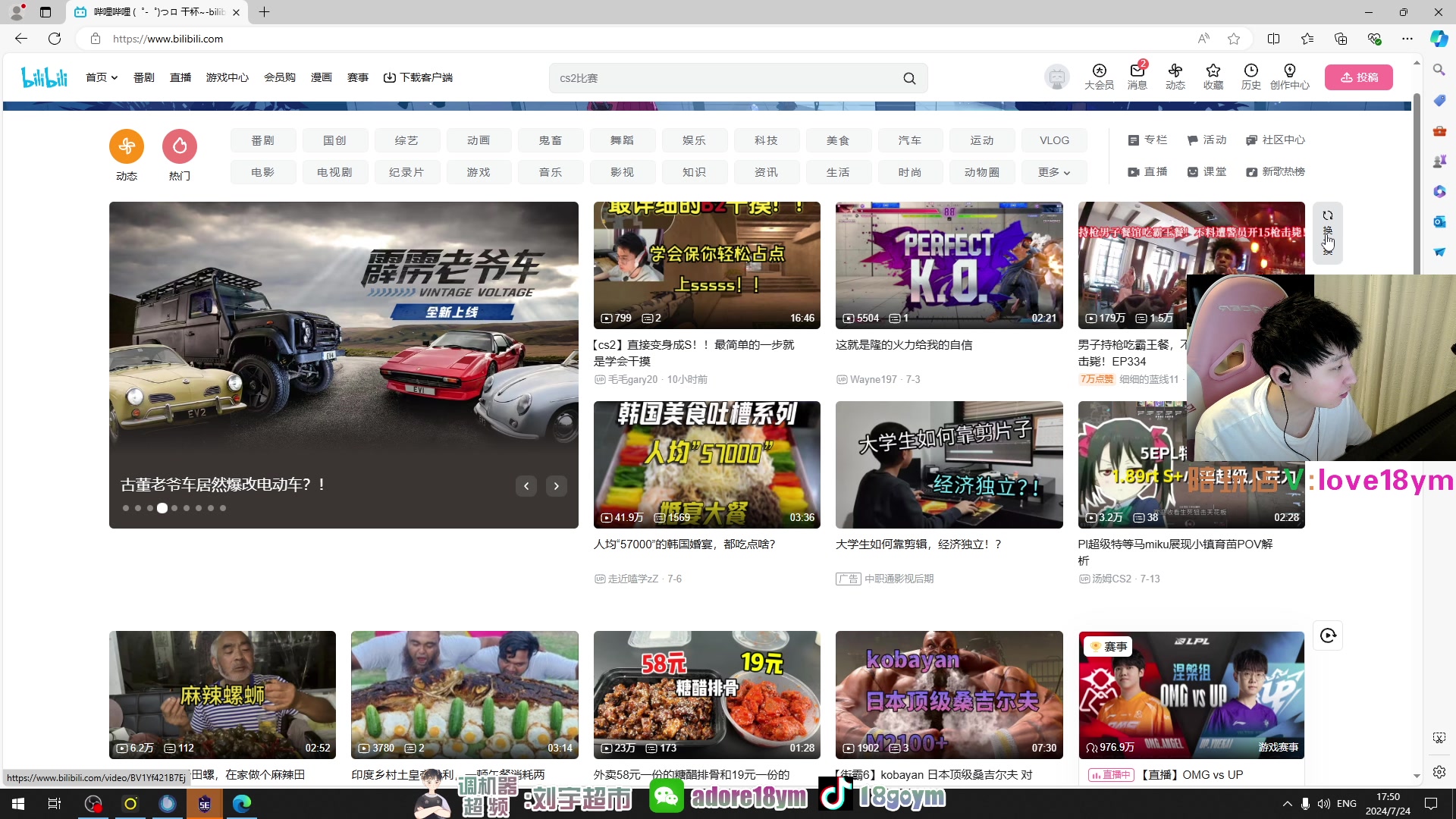Open the 麻辣螺蛳 video thumbnail
1456x819 pixels.
222,695
